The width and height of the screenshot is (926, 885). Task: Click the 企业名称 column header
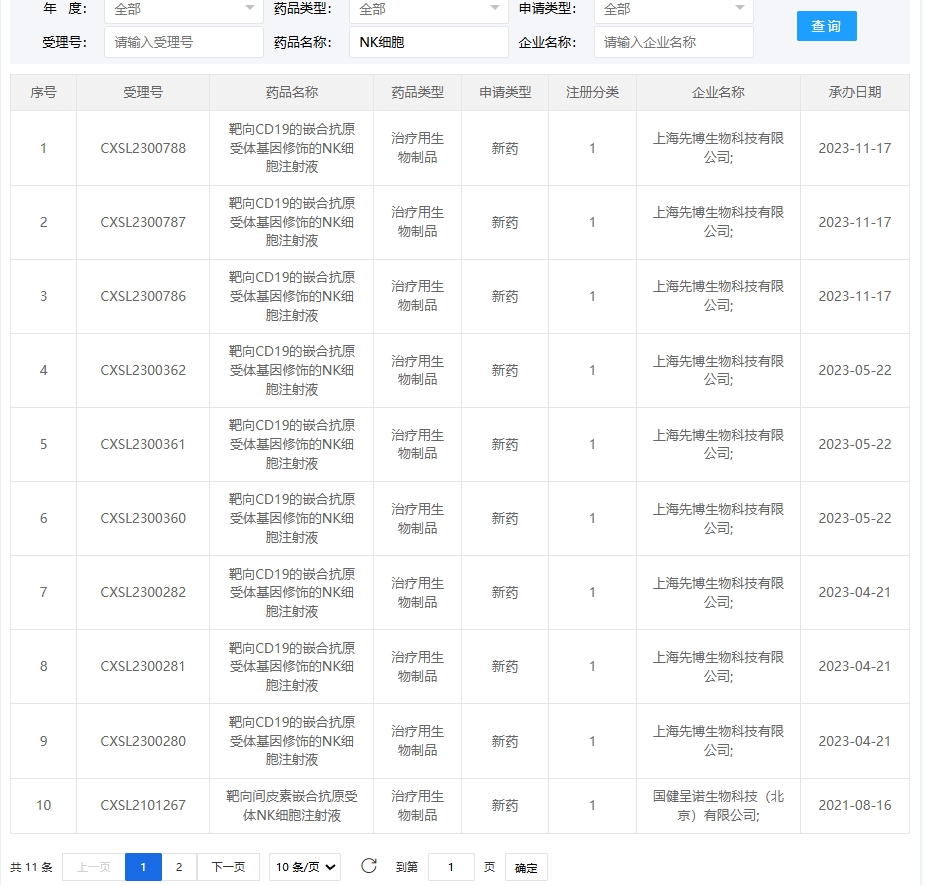[718, 92]
